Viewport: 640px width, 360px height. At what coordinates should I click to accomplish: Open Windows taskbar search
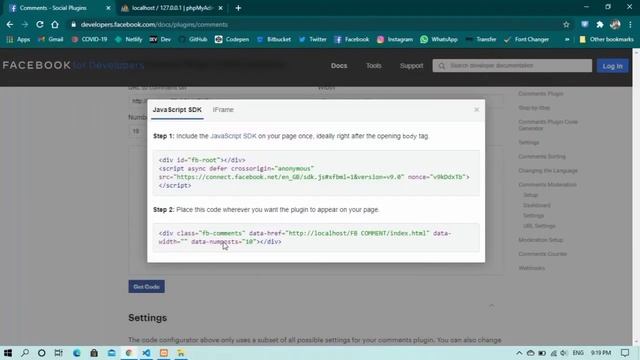tap(25, 353)
